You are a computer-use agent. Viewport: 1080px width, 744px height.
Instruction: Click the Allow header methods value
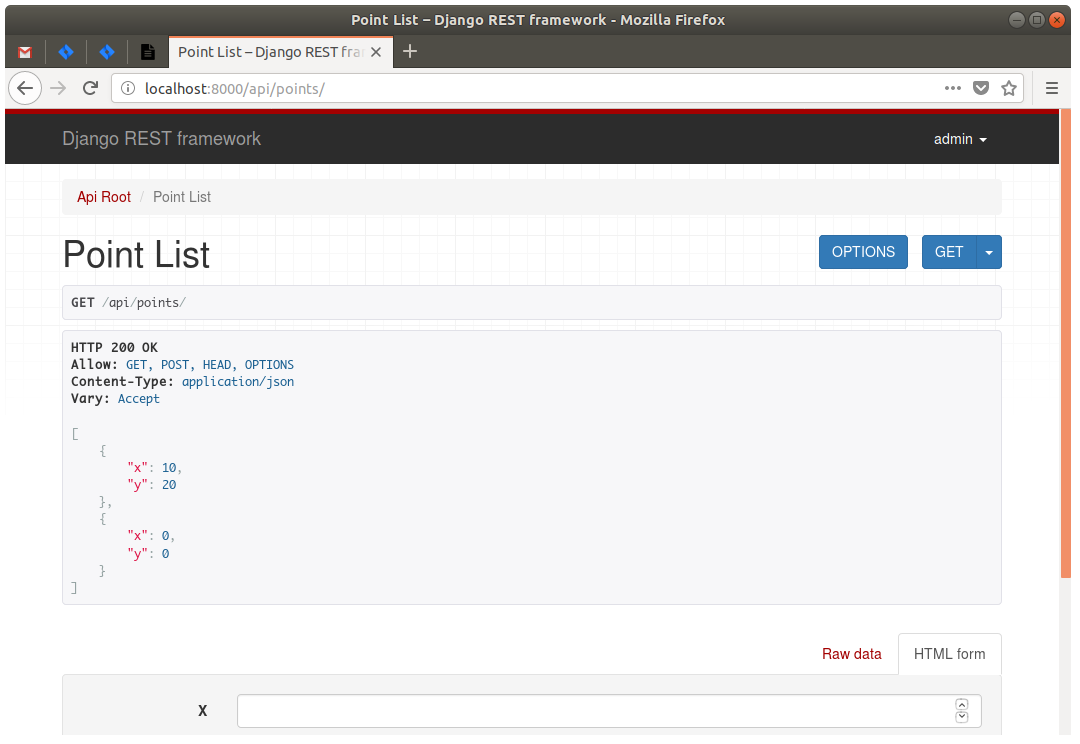click(x=209, y=364)
